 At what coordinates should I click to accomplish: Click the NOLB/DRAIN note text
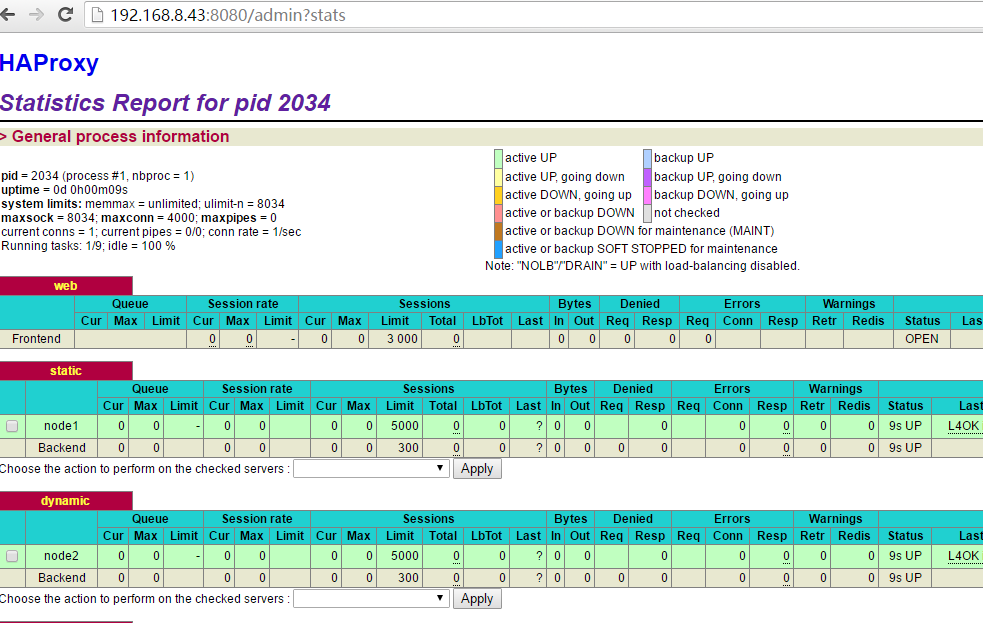643,266
